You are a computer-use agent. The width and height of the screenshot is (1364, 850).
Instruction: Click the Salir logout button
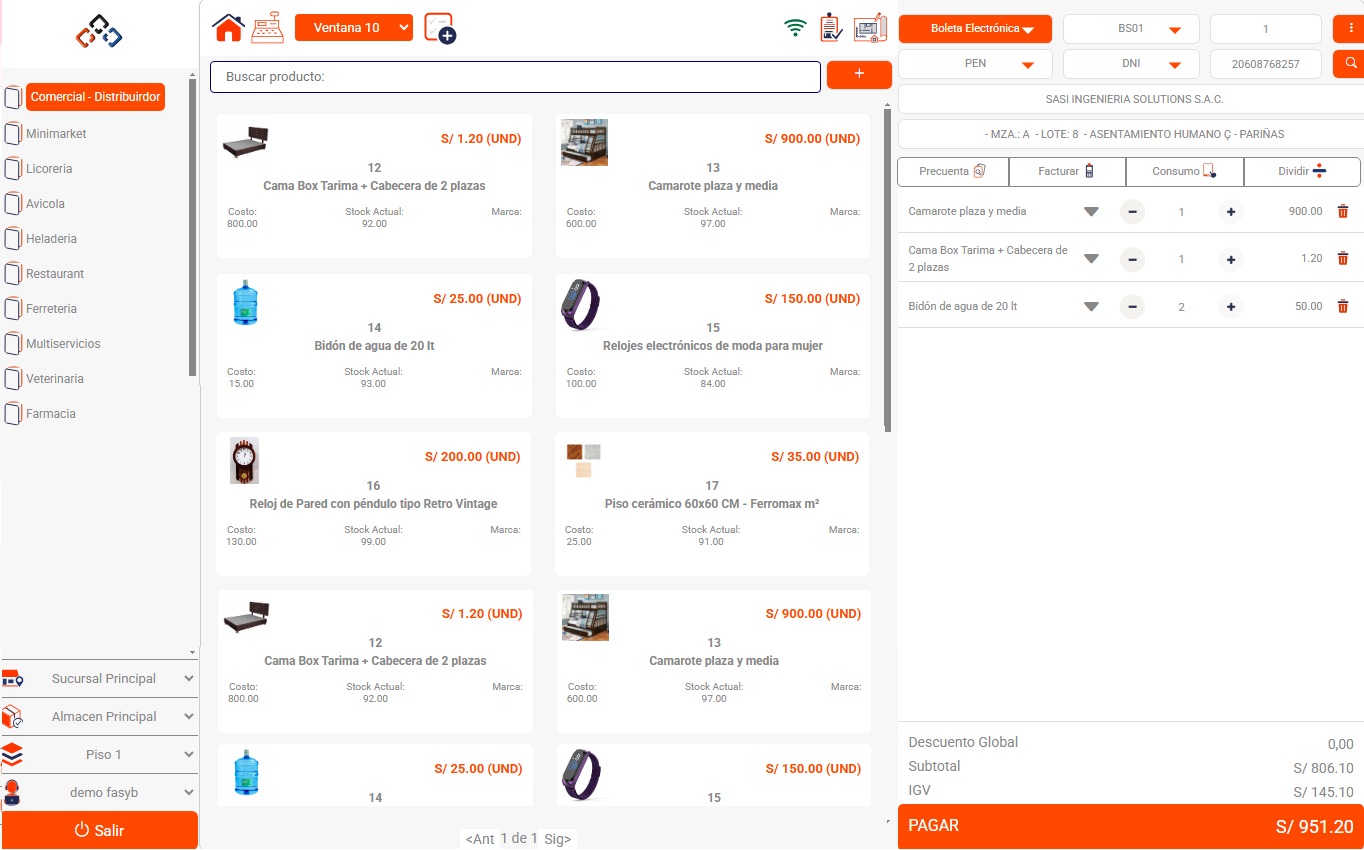tap(99, 830)
